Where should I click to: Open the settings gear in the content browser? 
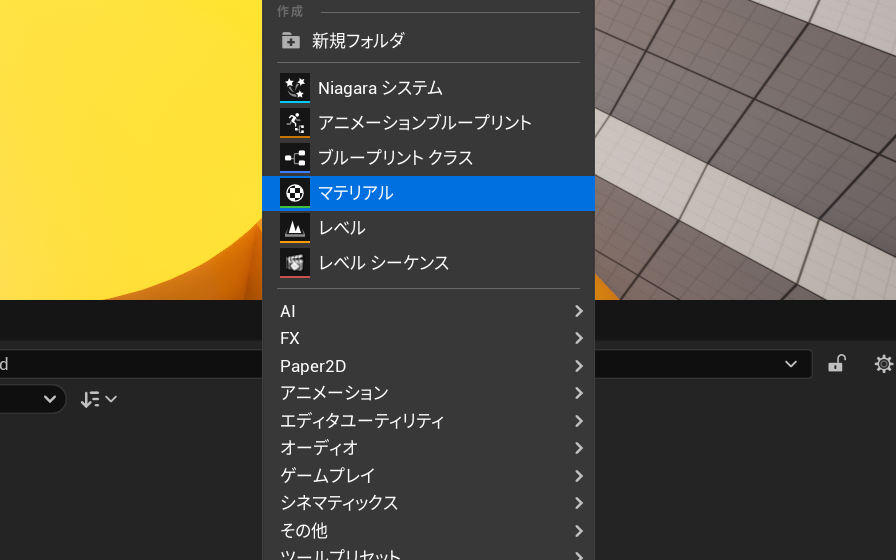pyautogui.click(x=883, y=363)
